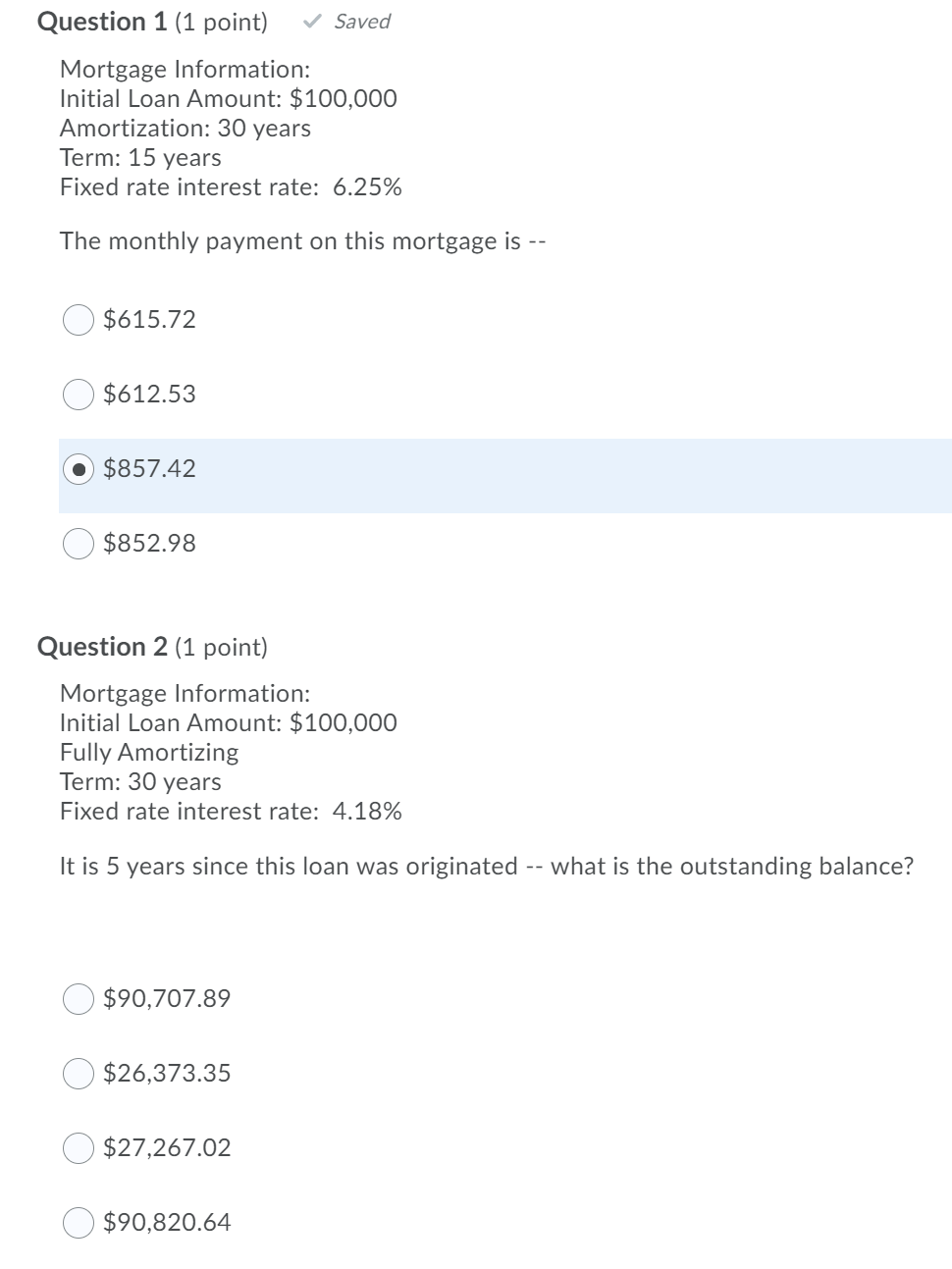
Task: Click the Question 1 heading
Action: (x=102, y=21)
